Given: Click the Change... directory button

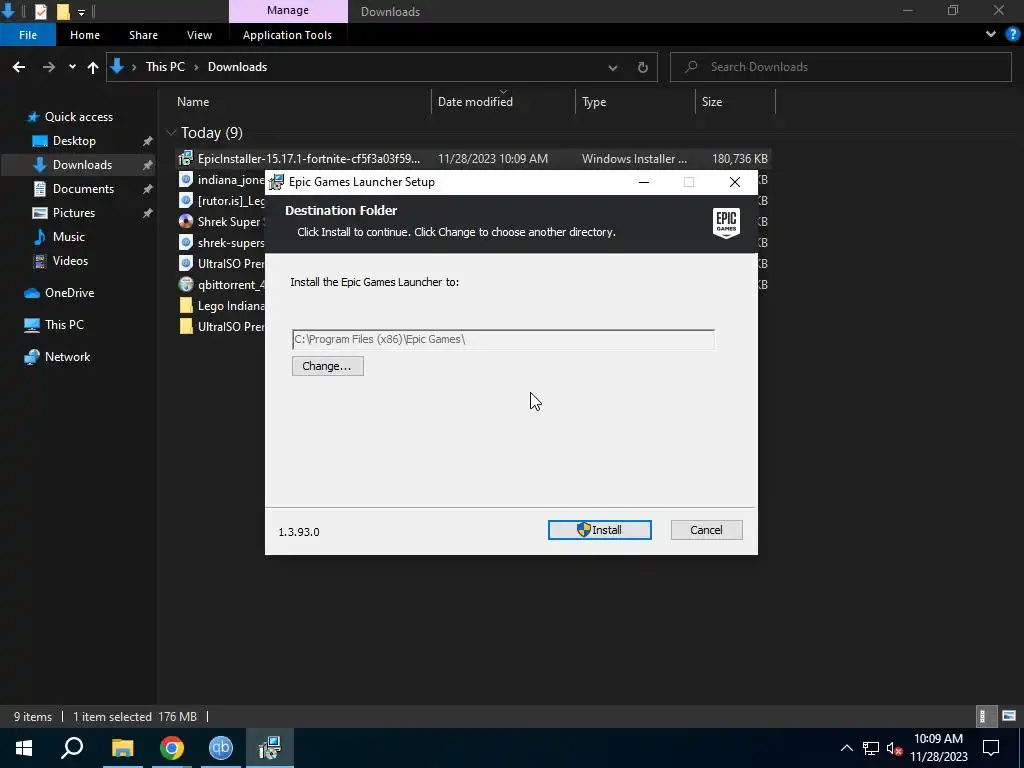Looking at the screenshot, I should [327, 366].
